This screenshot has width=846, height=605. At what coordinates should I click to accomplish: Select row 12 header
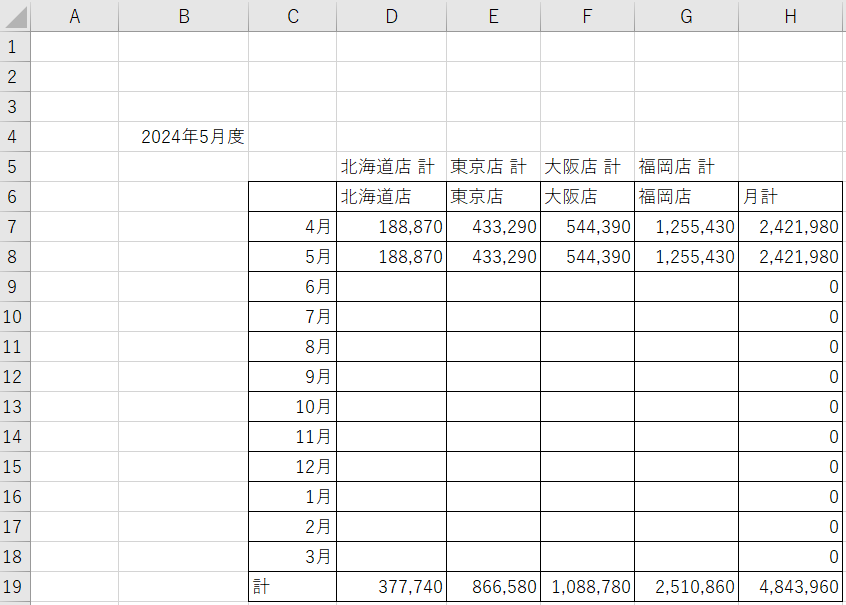(x=15, y=377)
